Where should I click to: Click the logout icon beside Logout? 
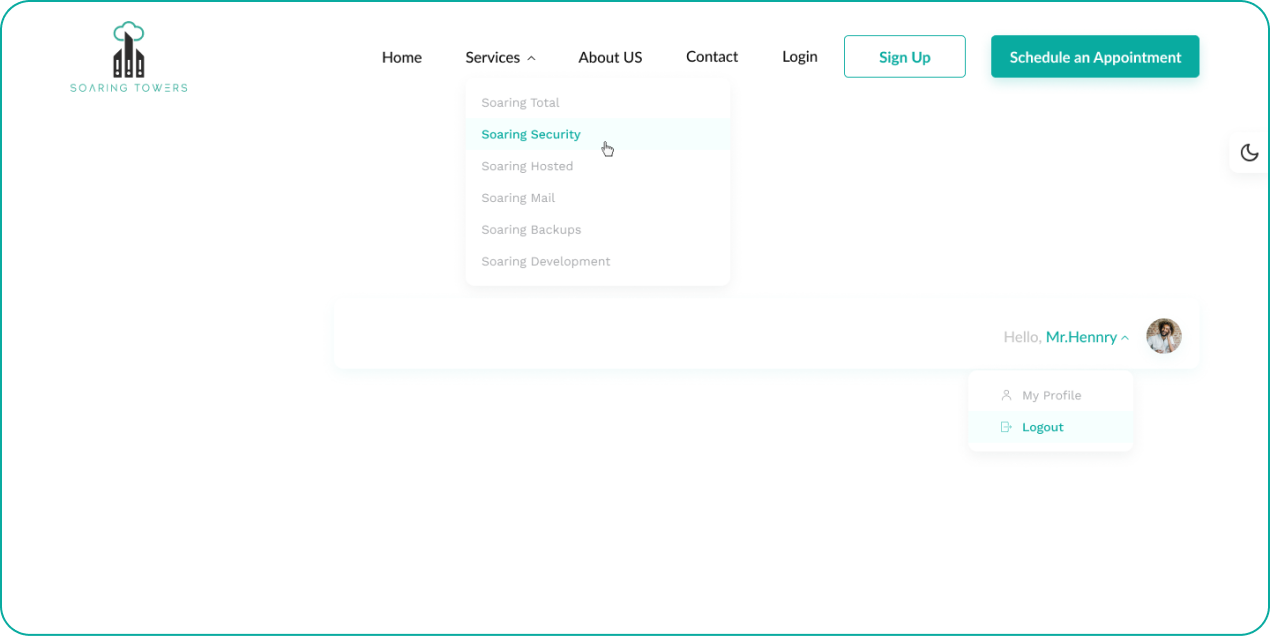pyautogui.click(x=1005, y=427)
